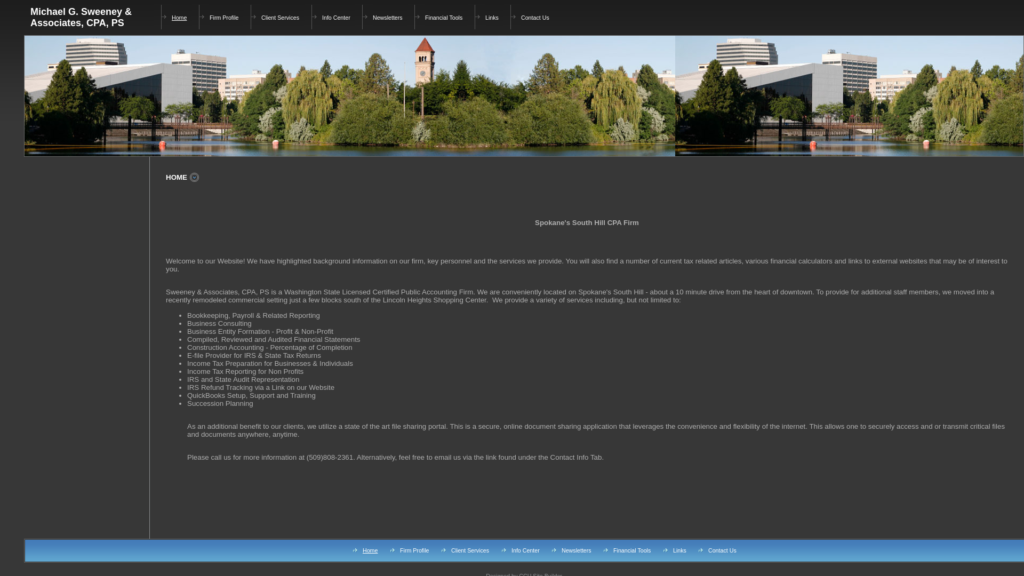
Task: Go to Contact Us in the top navigation
Action: tap(534, 18)
